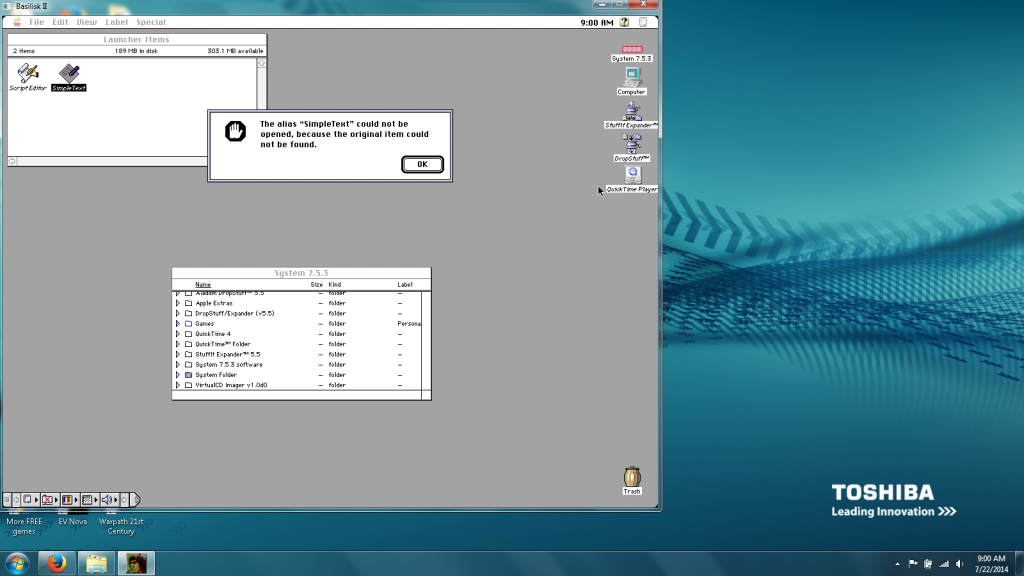Click the Monitor resolution control strip module

[x=89, y=500]
